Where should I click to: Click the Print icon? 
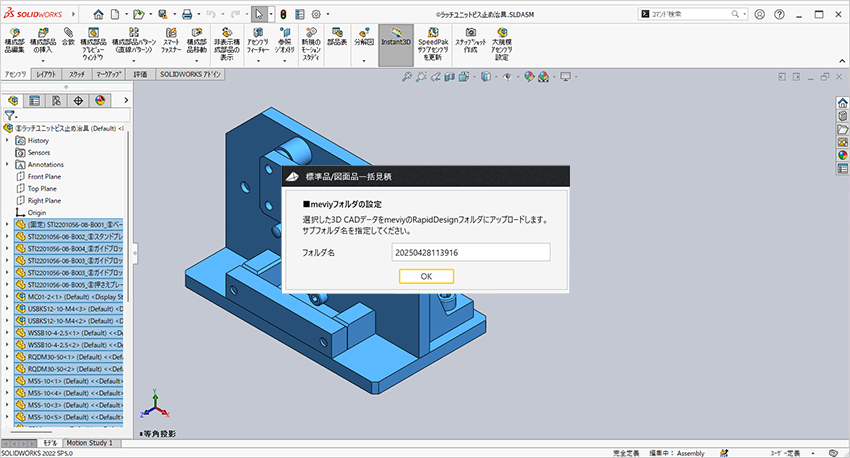click(x=187, y=14)
